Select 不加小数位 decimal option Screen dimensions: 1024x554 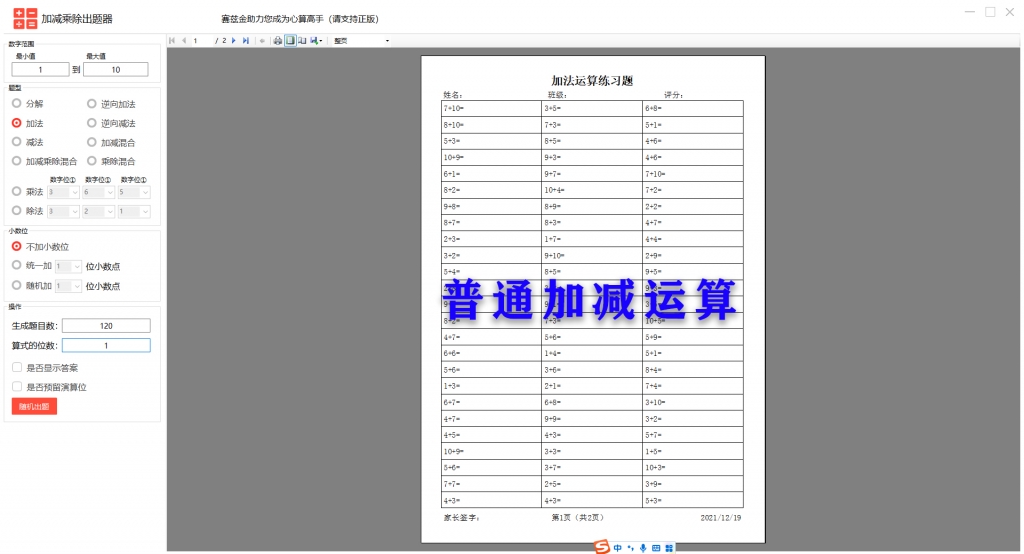(40, 247)
